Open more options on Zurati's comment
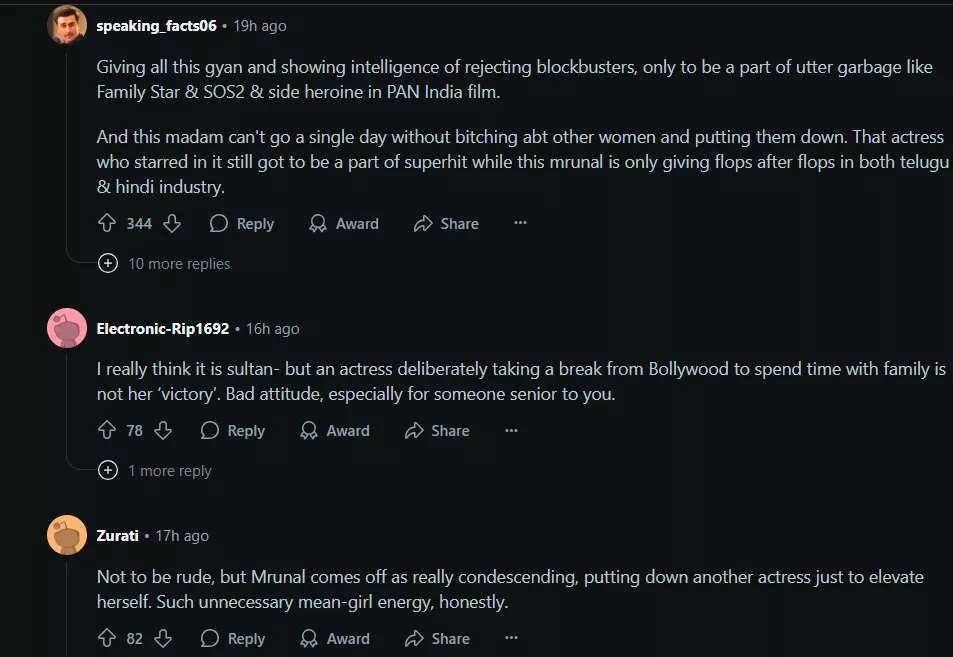Image resolution: width=953 pixels, height=657 pixels. click(x=511, y=639)
